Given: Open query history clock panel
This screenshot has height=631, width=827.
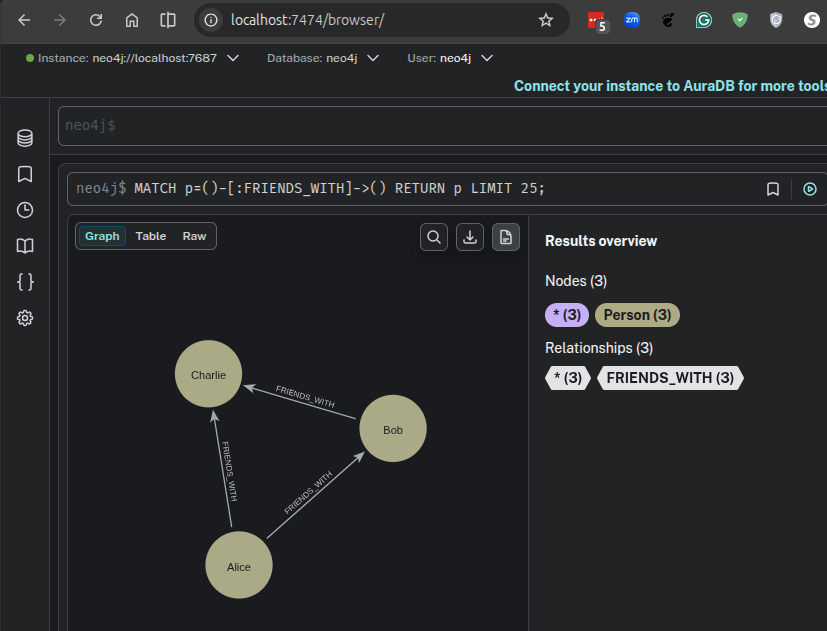Looking at the screenshot, I should pos(25,210).
